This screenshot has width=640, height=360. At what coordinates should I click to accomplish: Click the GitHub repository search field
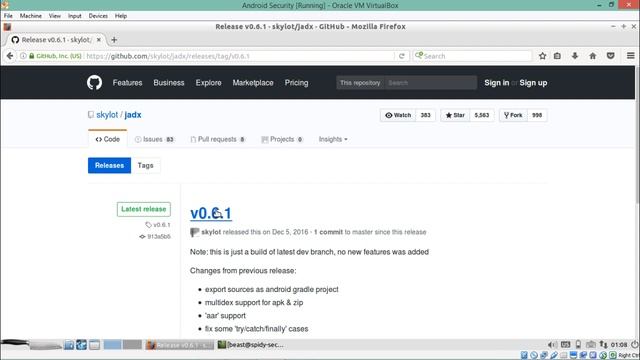[x=431, y=82]
